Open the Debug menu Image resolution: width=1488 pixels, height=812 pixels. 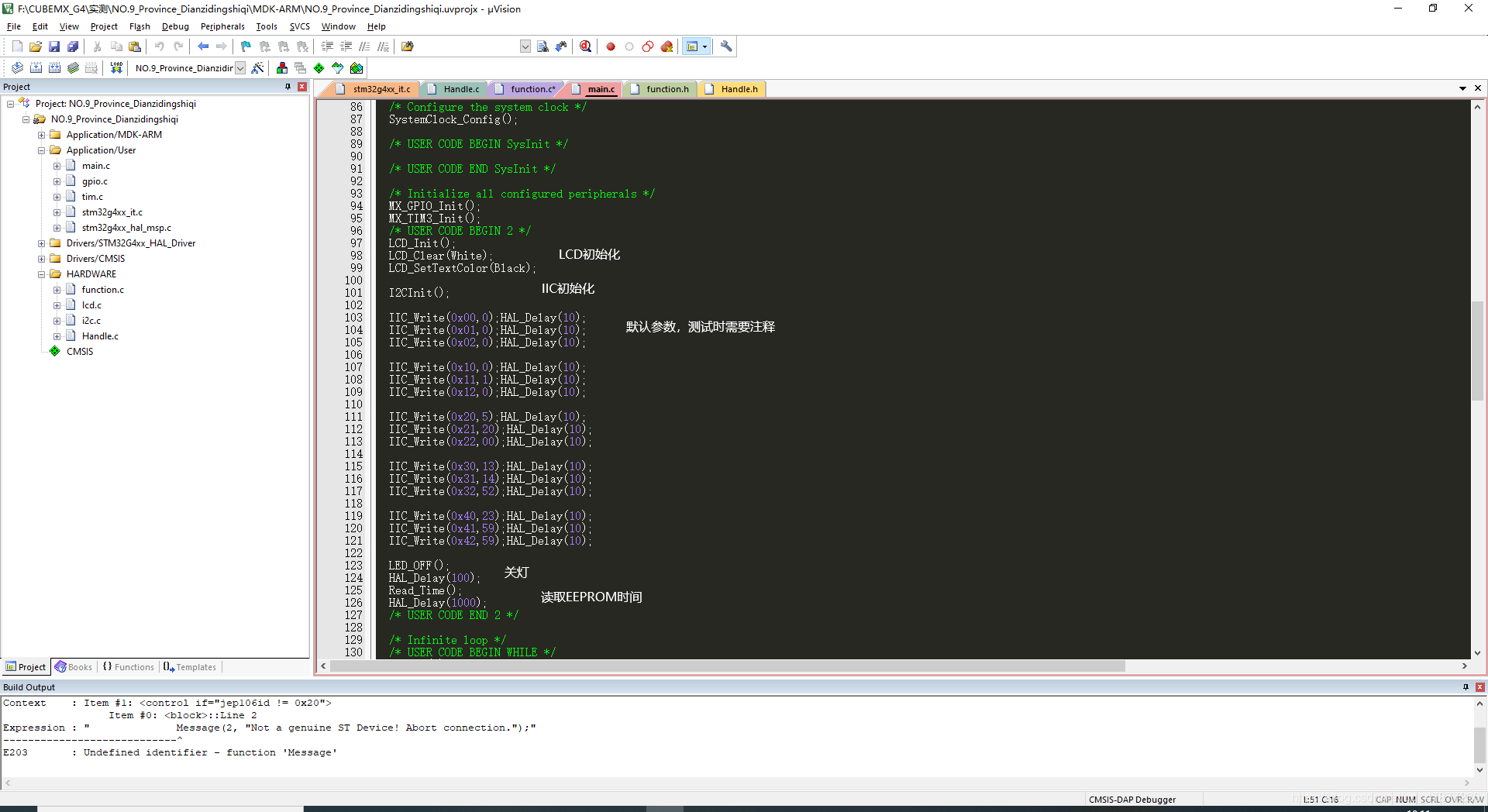point(175,26)
